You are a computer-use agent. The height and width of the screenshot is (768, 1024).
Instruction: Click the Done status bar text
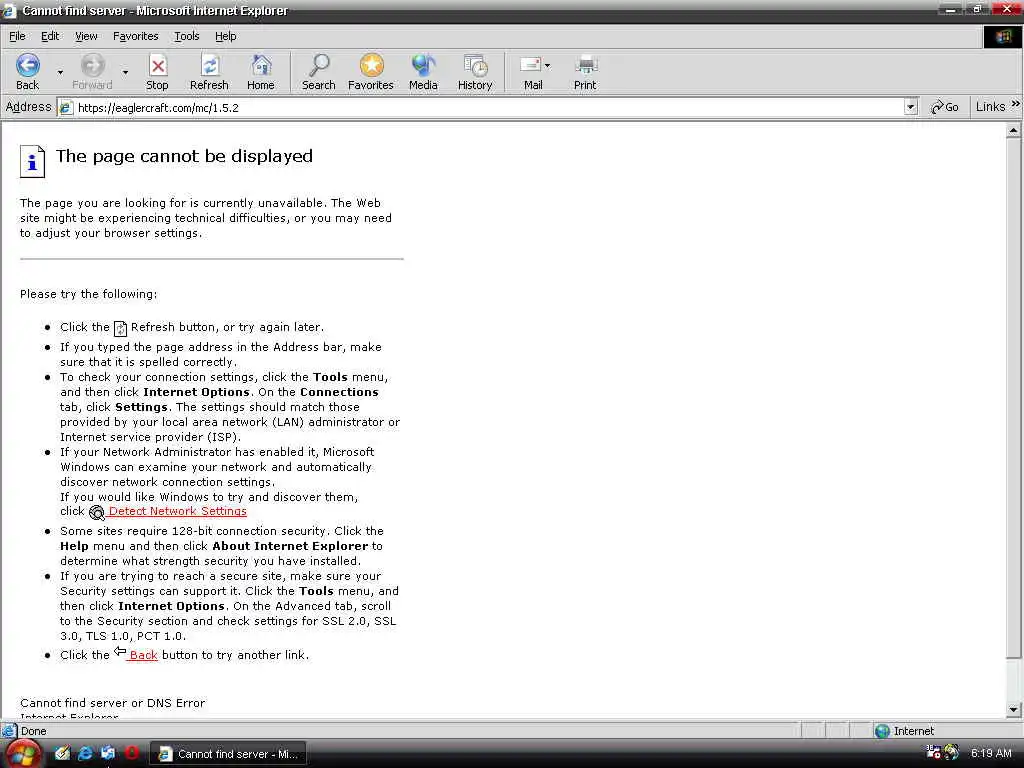pos(33,731)
